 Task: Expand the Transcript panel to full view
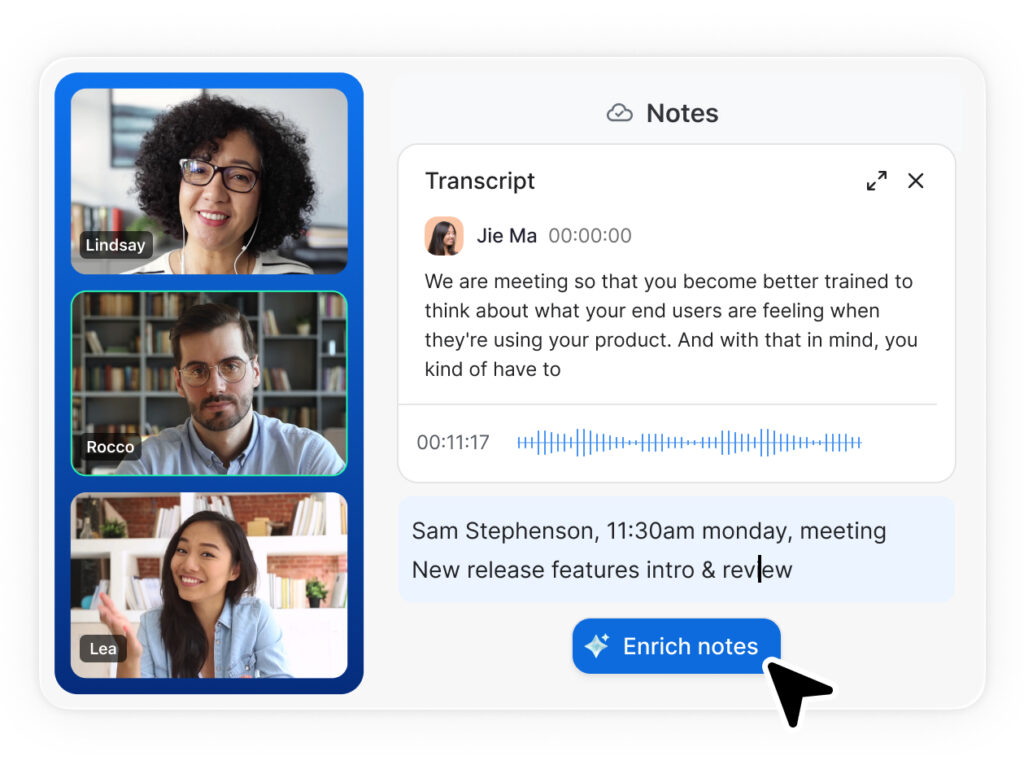click(876, 181)
